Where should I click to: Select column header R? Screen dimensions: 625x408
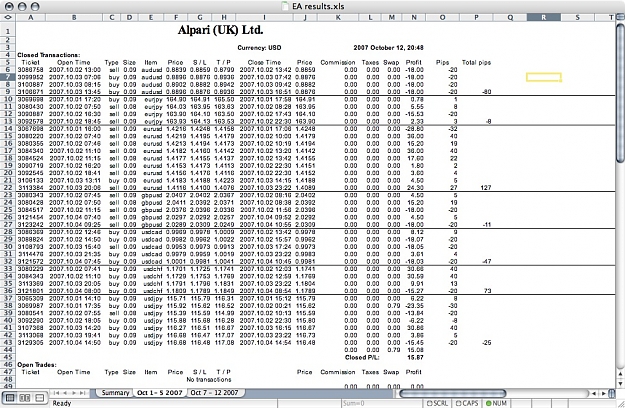coord(544,18)
